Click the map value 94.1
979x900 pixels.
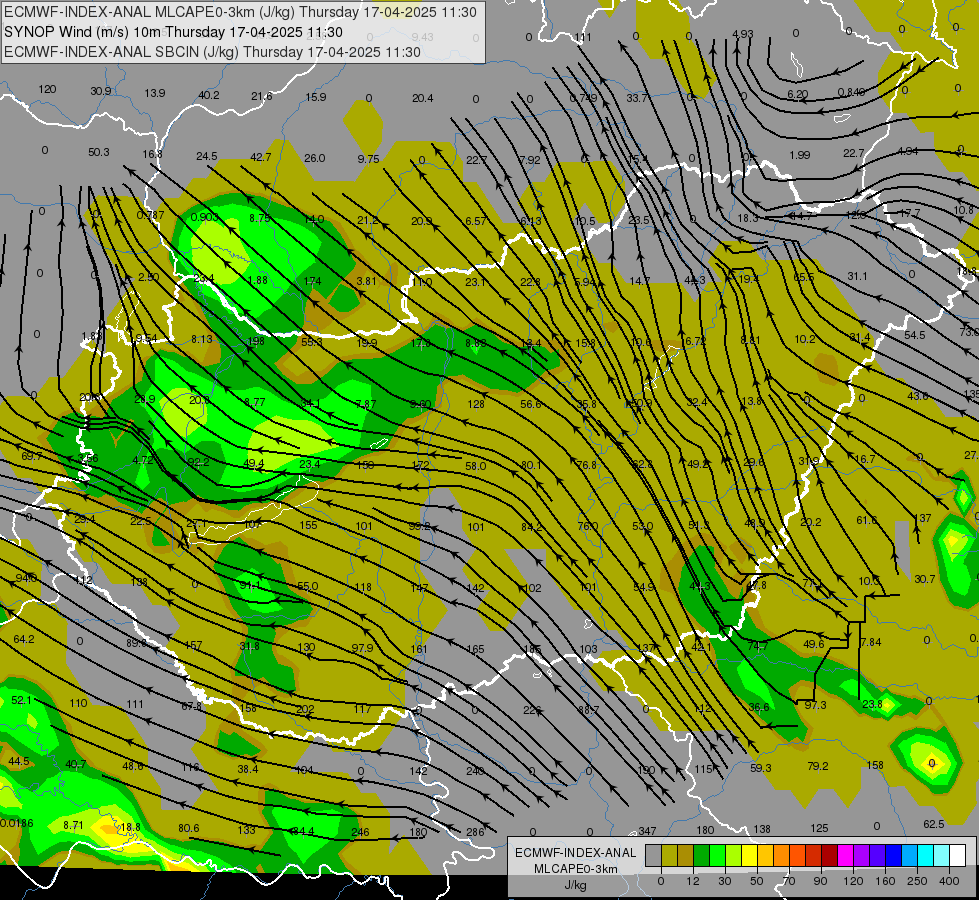(x=250, y=585)
